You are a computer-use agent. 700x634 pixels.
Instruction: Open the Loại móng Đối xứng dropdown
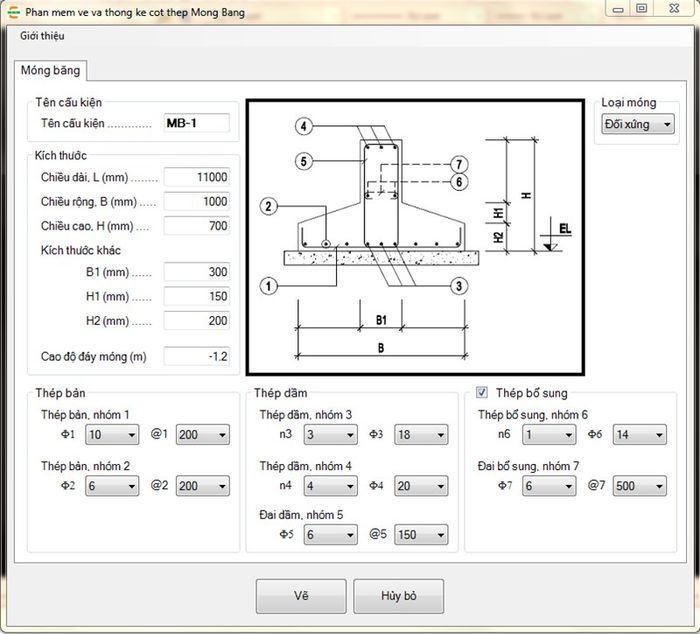638,124
